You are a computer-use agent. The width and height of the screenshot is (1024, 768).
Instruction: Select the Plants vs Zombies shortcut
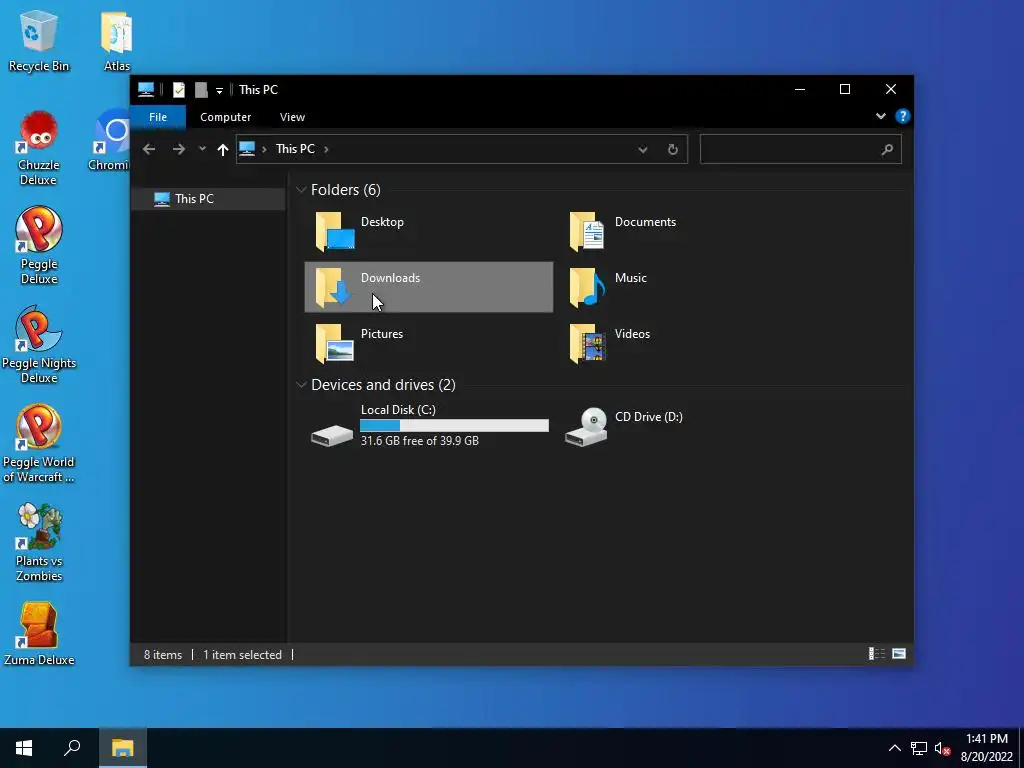pos(39,543)
